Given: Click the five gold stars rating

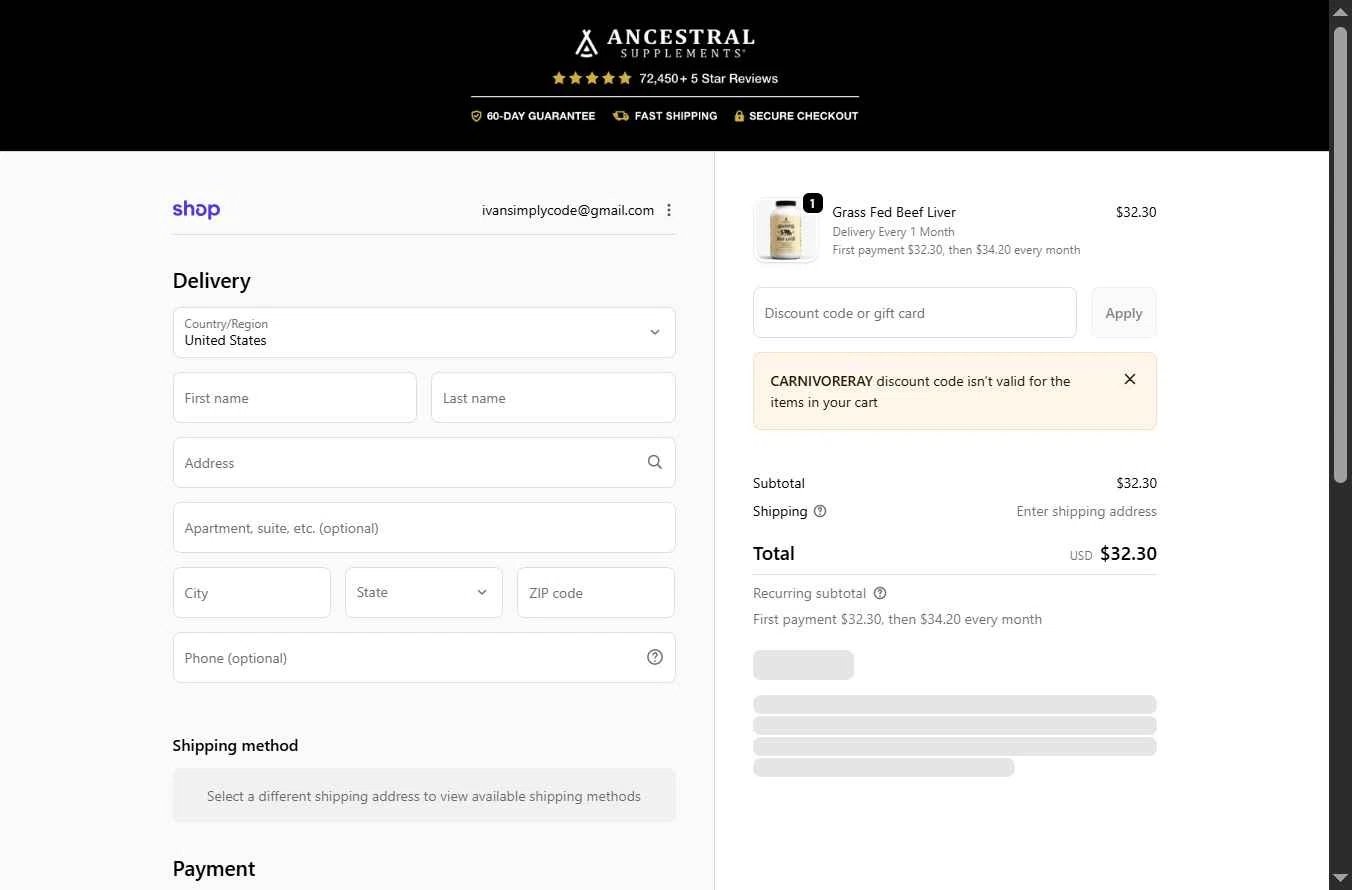Looking at the screenshot, I should coord(592,78).
